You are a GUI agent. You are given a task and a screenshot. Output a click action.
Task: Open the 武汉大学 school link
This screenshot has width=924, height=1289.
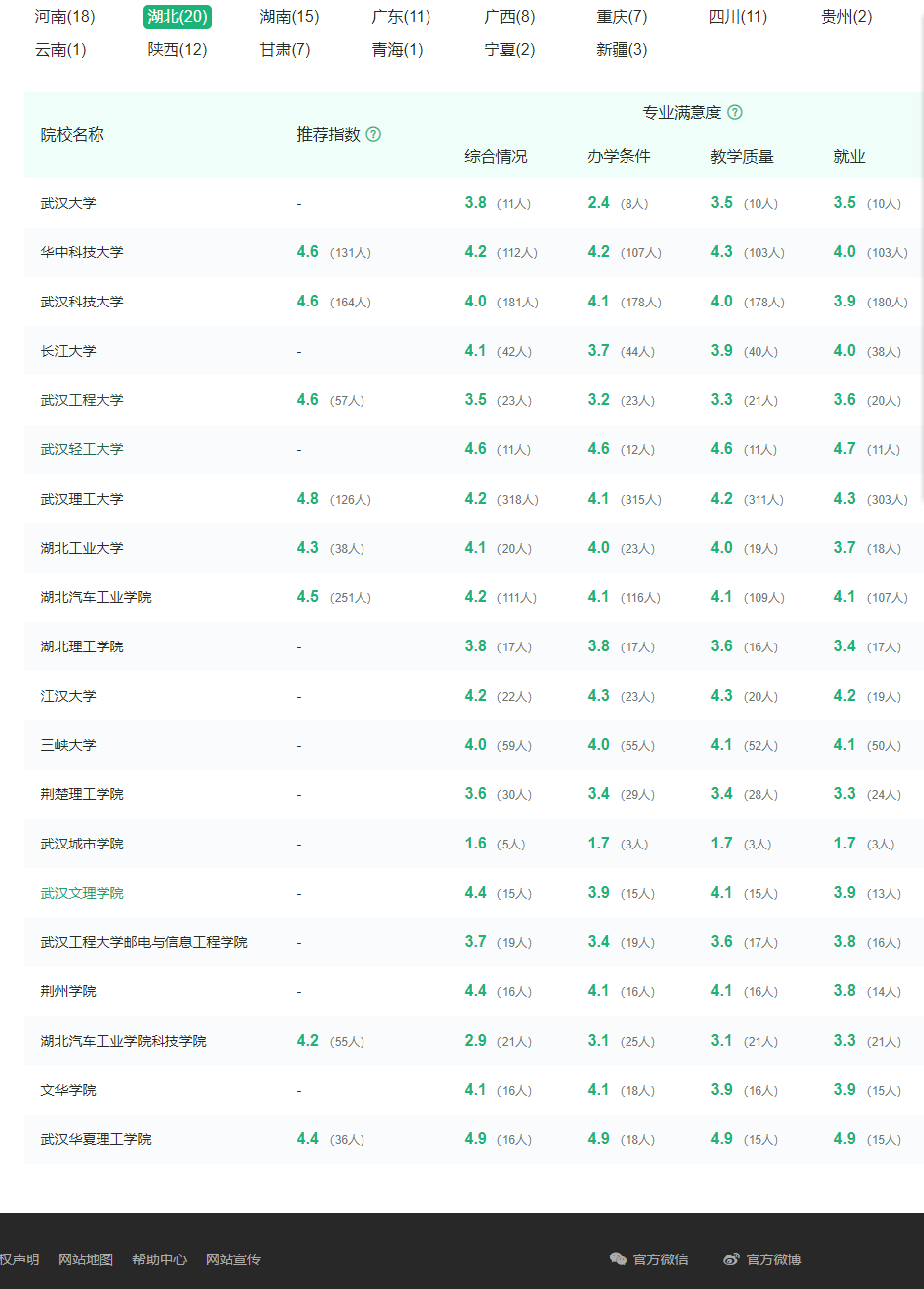pos(69,203)
